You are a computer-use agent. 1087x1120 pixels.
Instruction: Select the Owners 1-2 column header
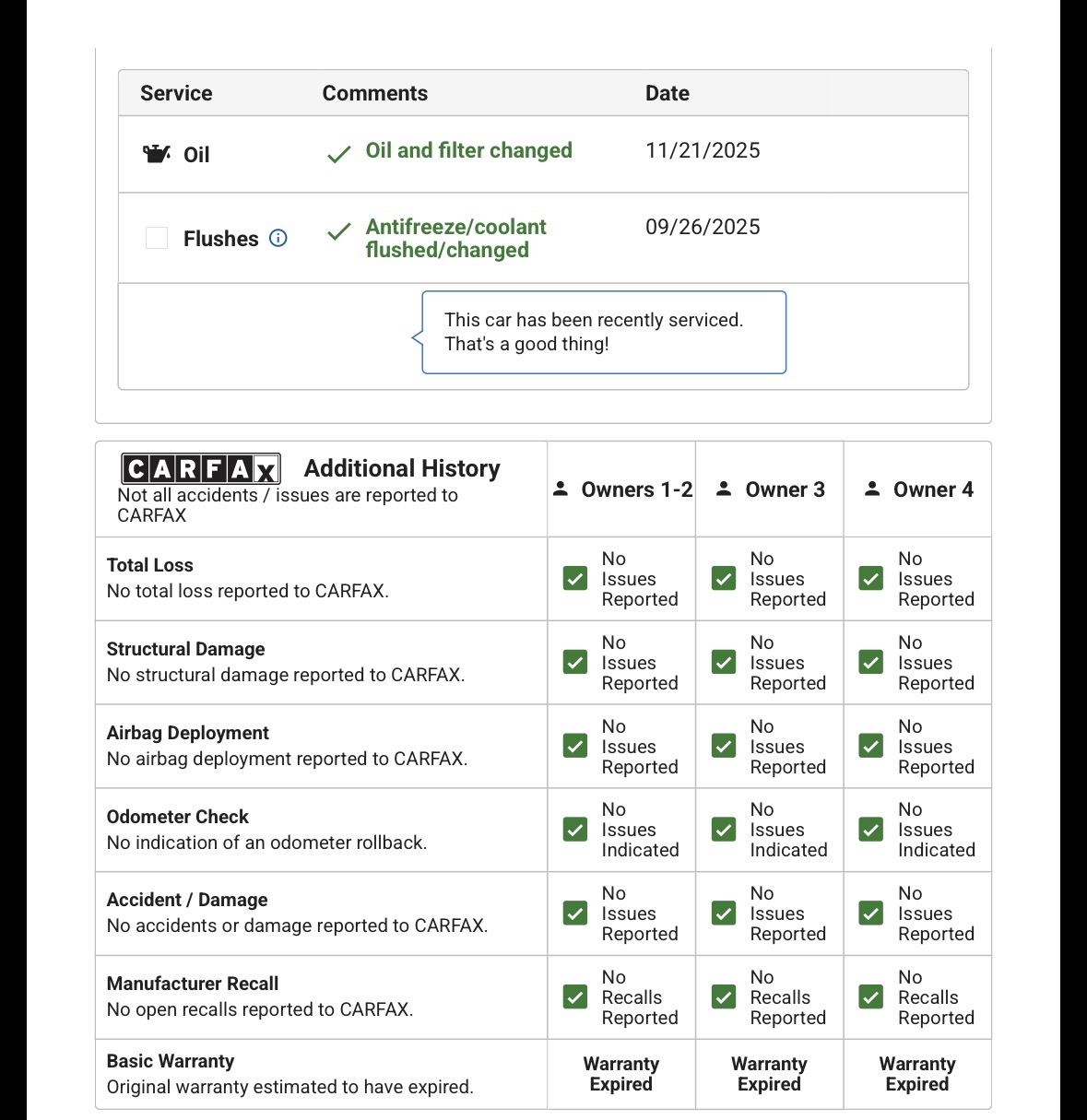(x=622, y=489)
